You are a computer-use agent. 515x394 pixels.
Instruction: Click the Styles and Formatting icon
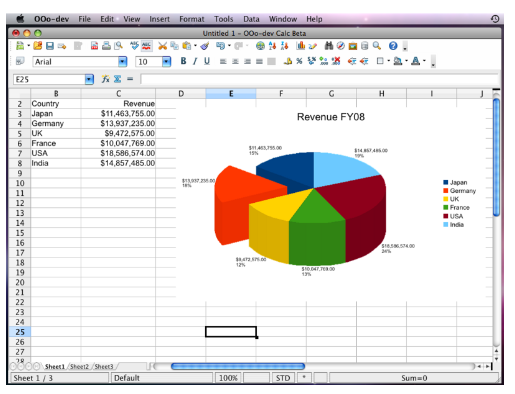click(x=20, y=61)
